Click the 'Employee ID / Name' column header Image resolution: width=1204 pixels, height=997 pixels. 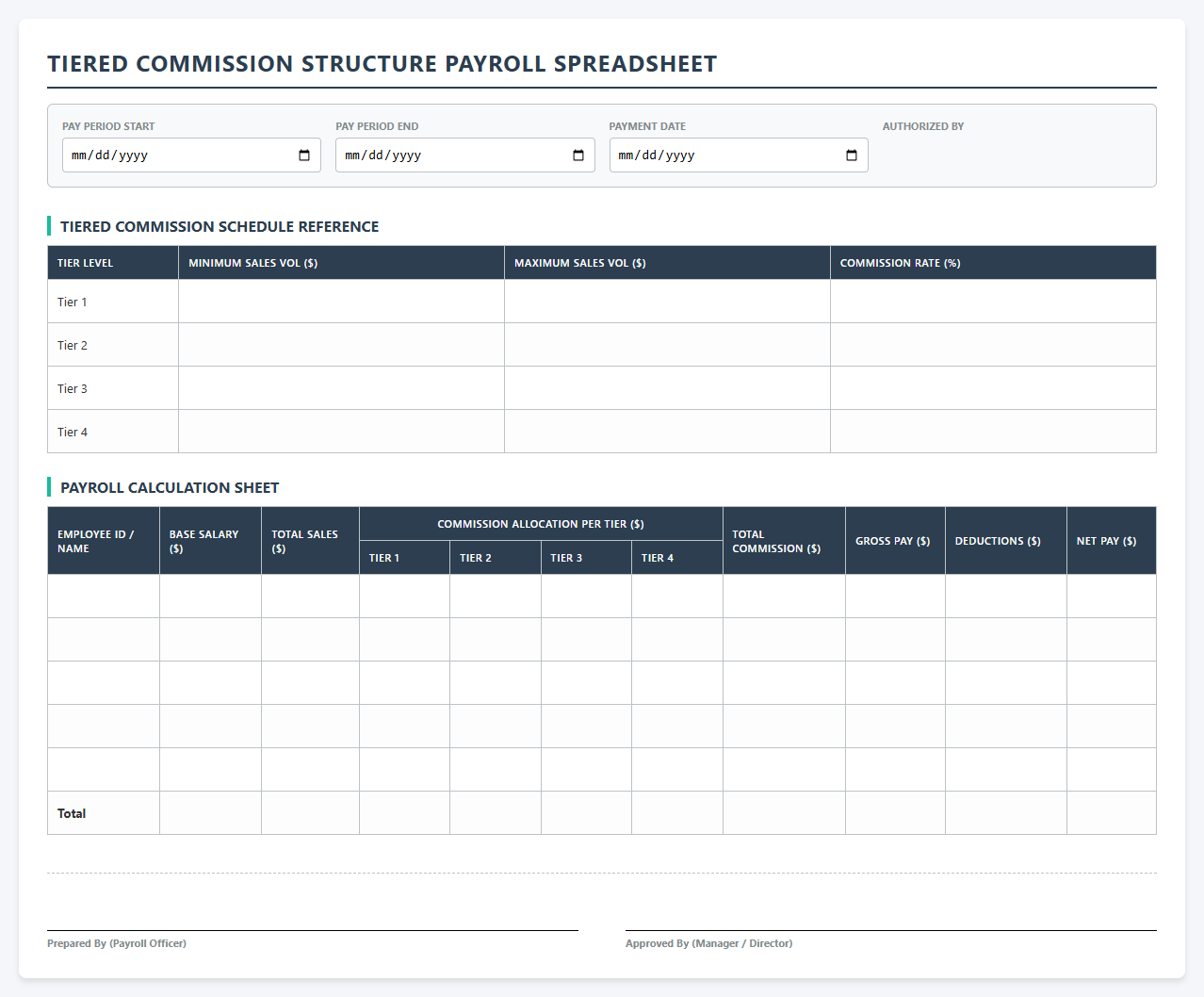[104, 541]
